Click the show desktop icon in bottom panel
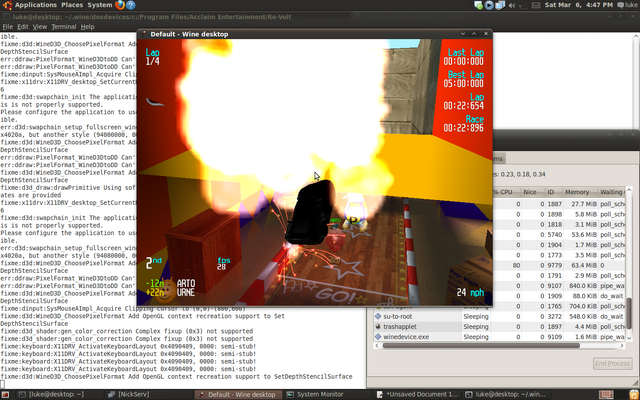This screenshot has height=400, width=640. pyautogui.click(x=6, y=395)
